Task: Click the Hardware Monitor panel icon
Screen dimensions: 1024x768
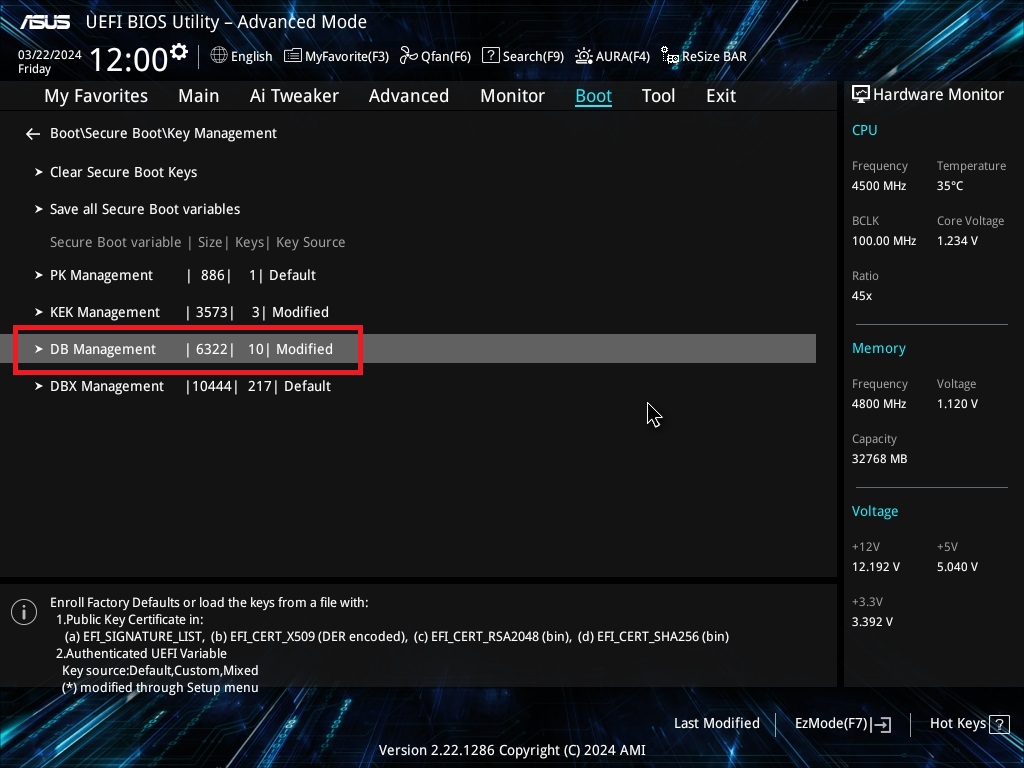Action: (861, 93)
